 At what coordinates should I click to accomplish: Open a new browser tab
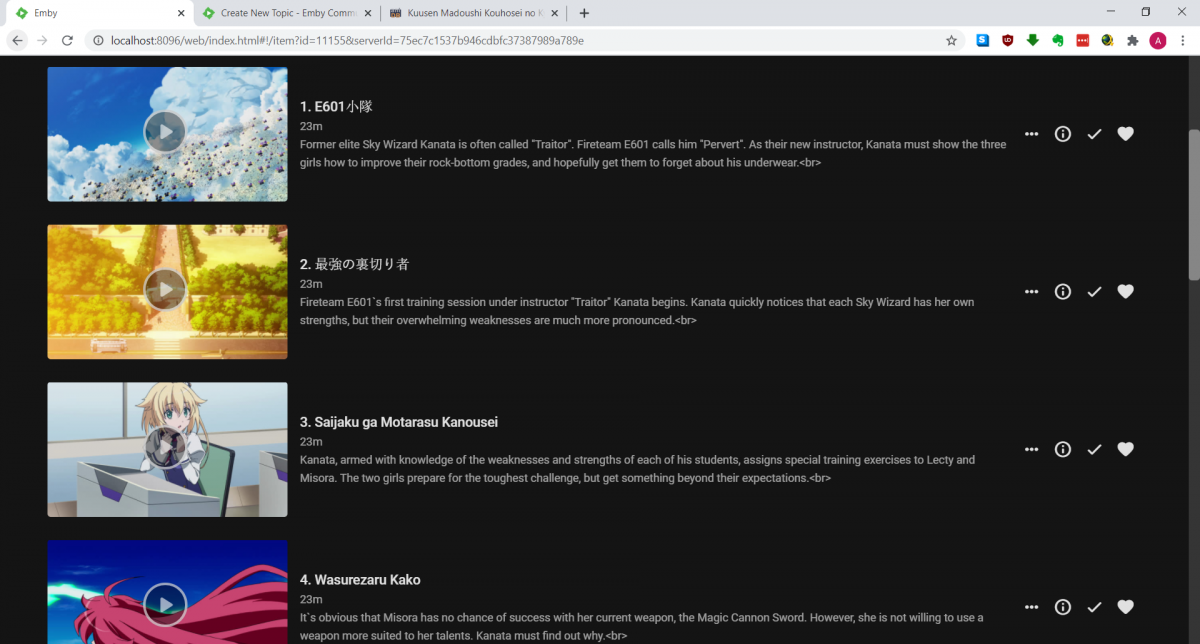pyautogui.click(x=584, y=13)
